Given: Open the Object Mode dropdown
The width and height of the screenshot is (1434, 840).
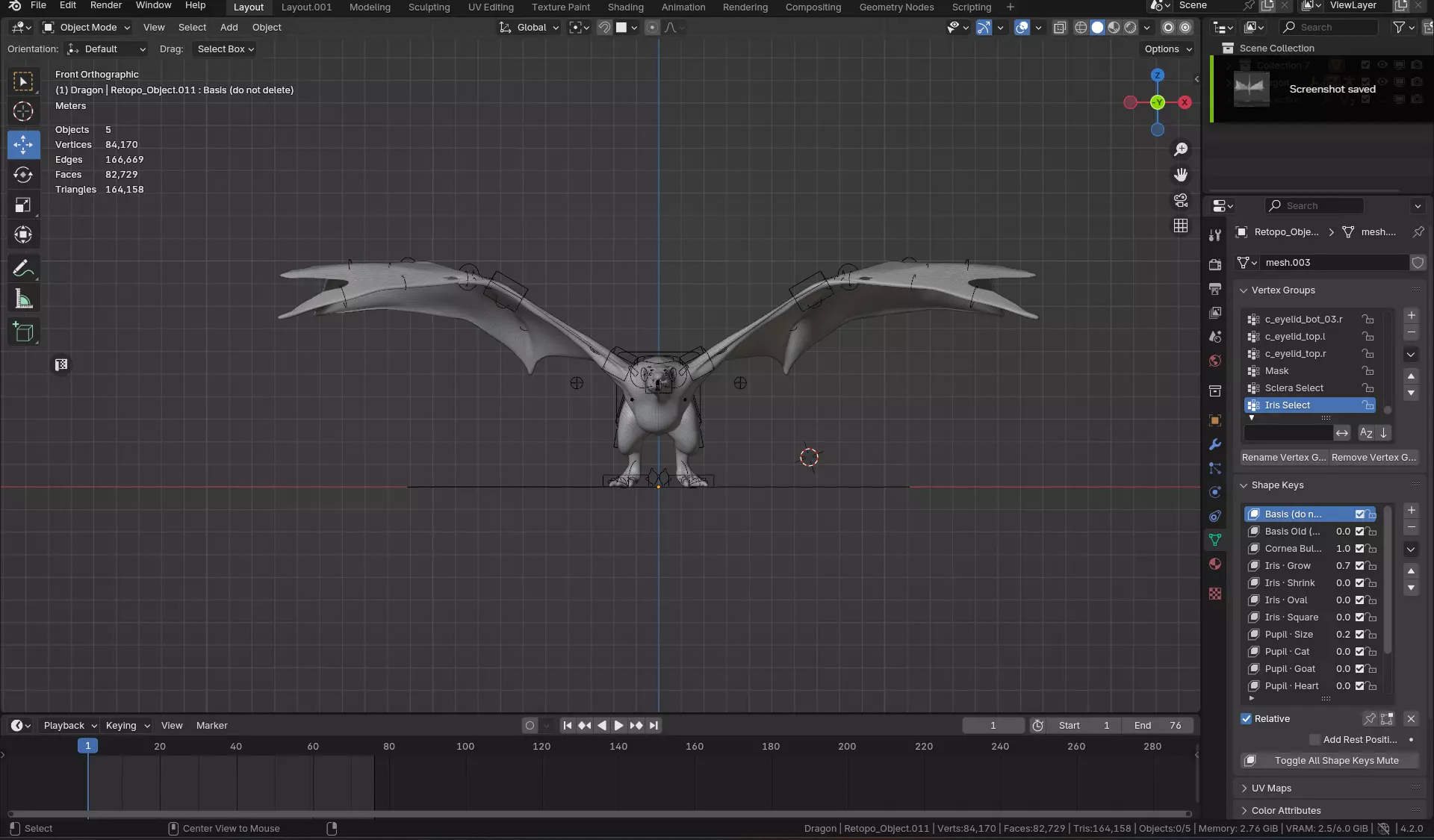Looking at the screenshot, I should pyautogui.click(x=86, y=28).
